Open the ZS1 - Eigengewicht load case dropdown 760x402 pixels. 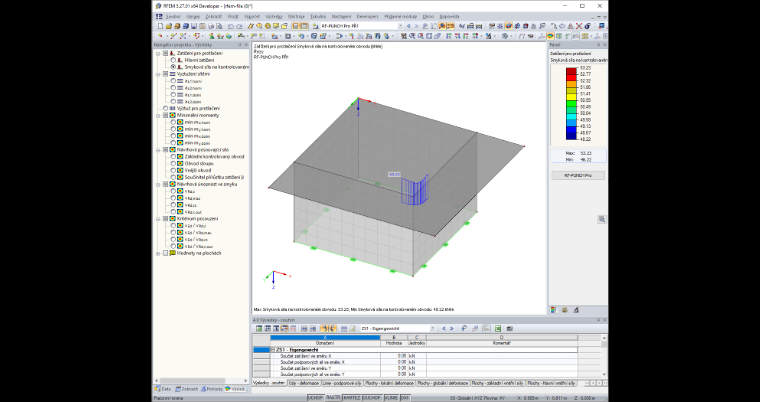coord(433,328)
